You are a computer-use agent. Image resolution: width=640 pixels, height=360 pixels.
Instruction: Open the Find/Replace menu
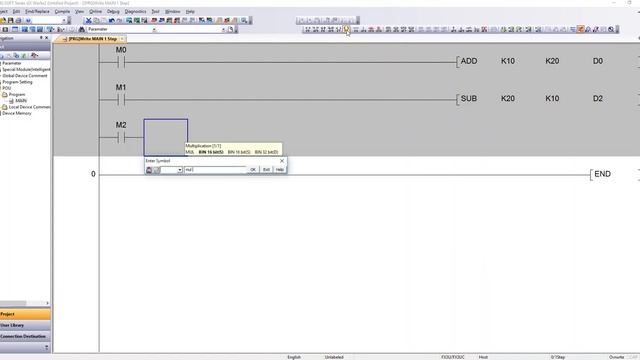pyautogui.click(x=37, y=11)
